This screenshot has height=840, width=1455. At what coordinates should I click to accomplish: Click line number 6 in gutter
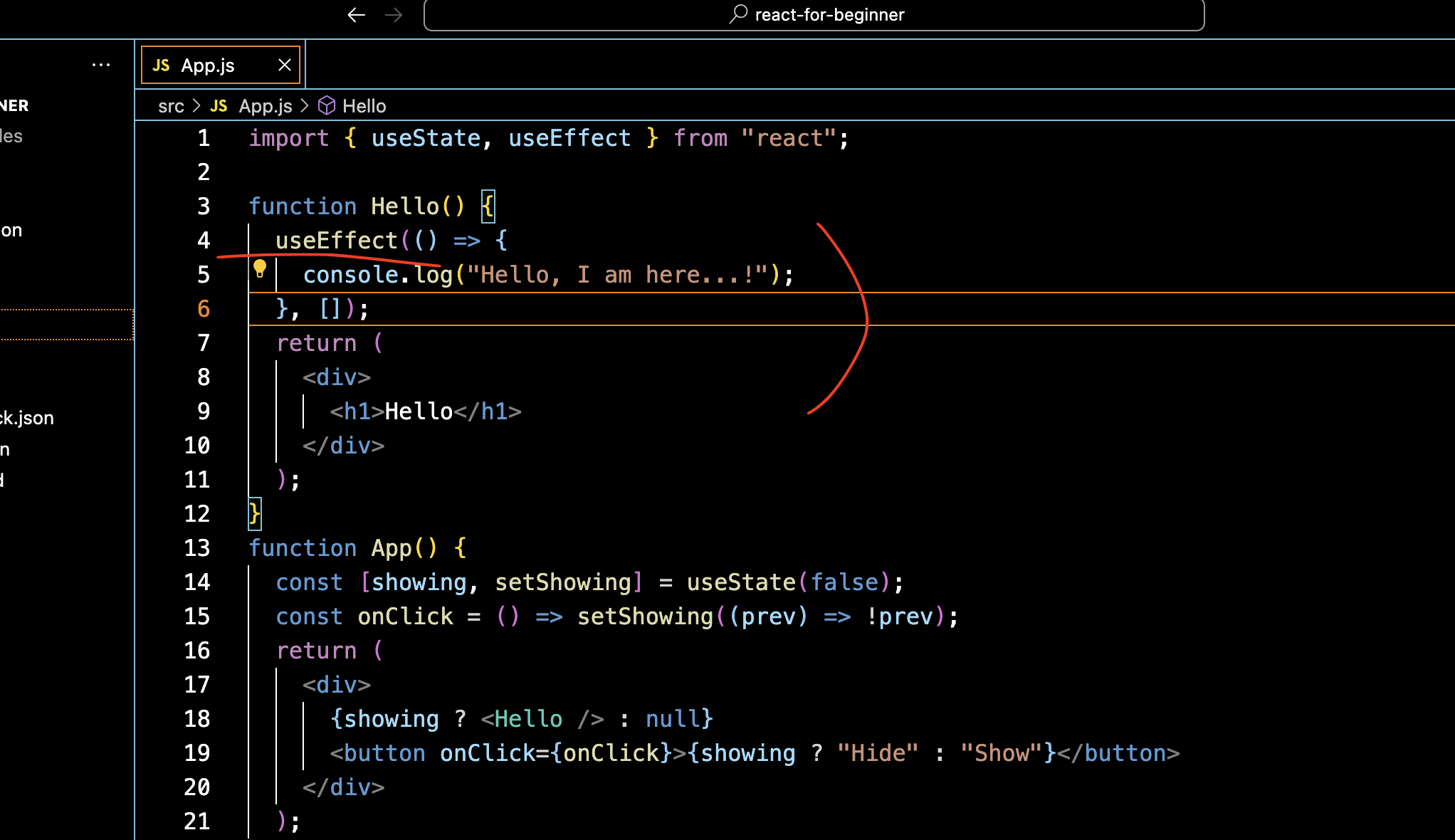pyautogui.click(x=204, y=309)
